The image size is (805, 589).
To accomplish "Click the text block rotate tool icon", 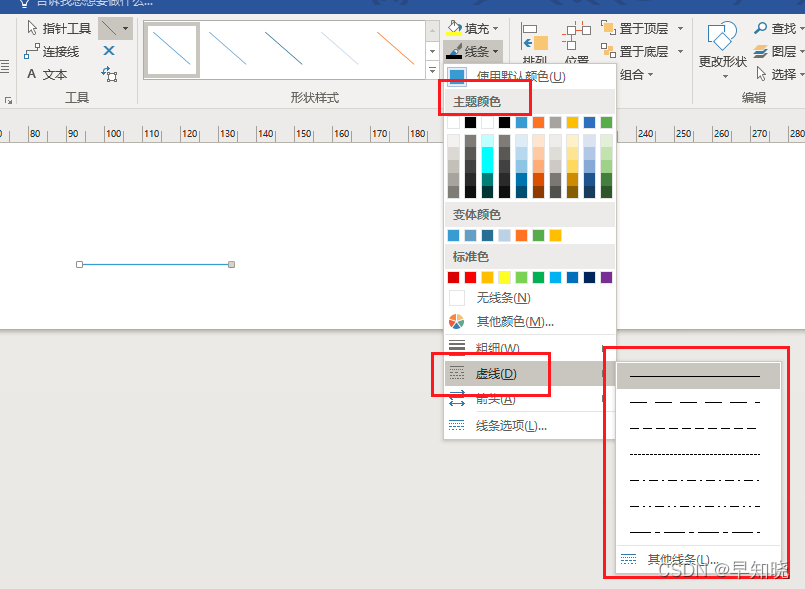I will click(109, 74).
